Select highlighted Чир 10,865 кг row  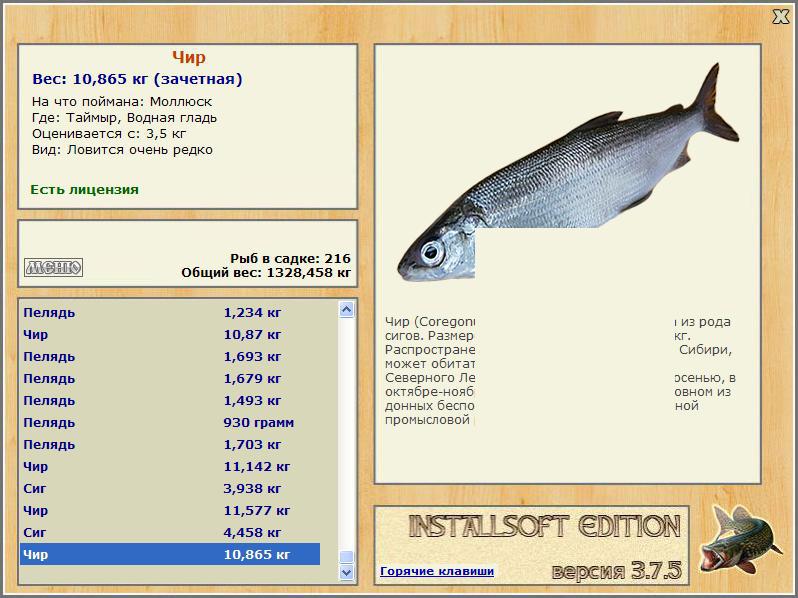click(x=170, y=554)
